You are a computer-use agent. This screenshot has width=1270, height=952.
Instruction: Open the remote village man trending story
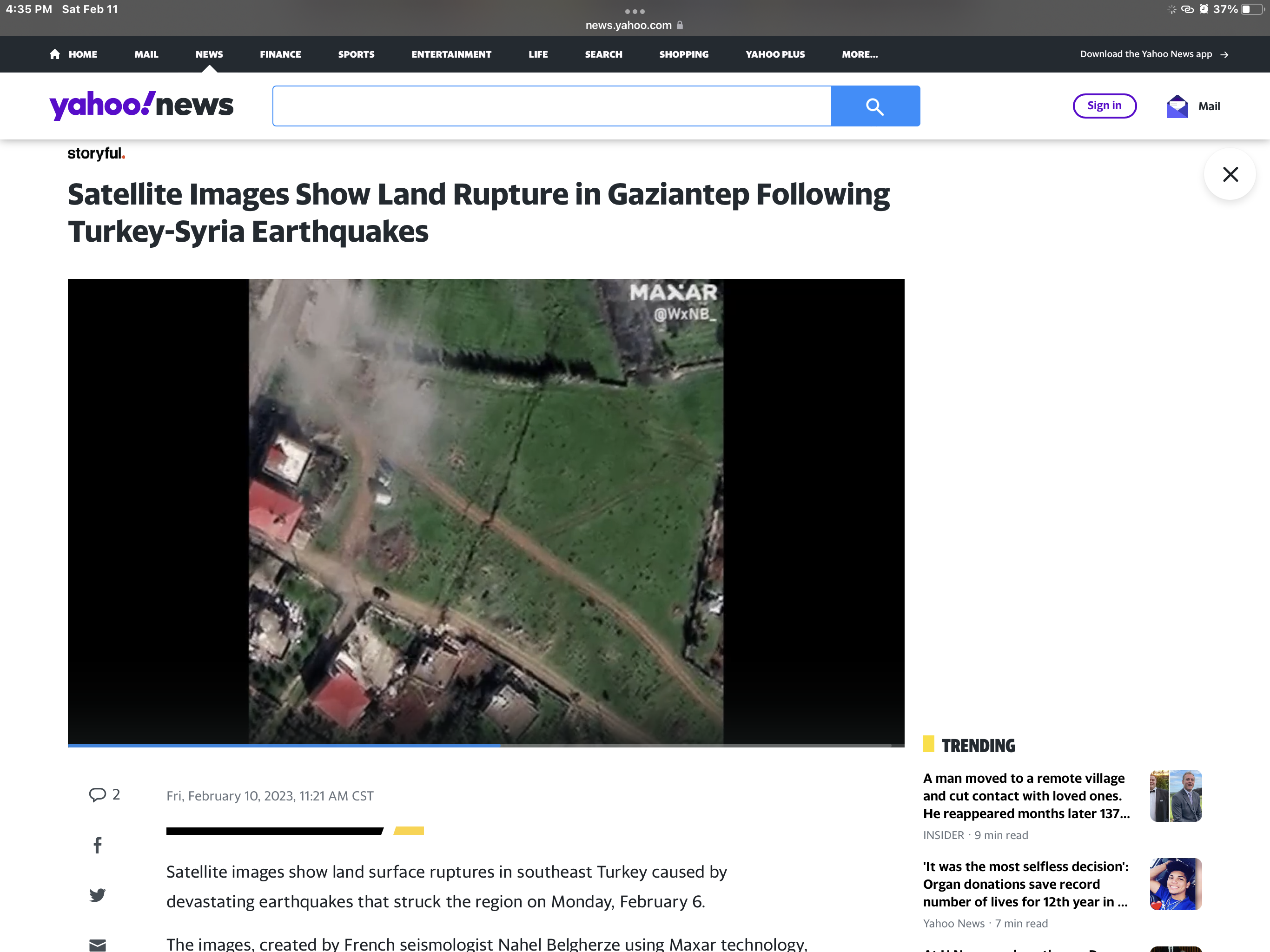(x=1026, y=796)
